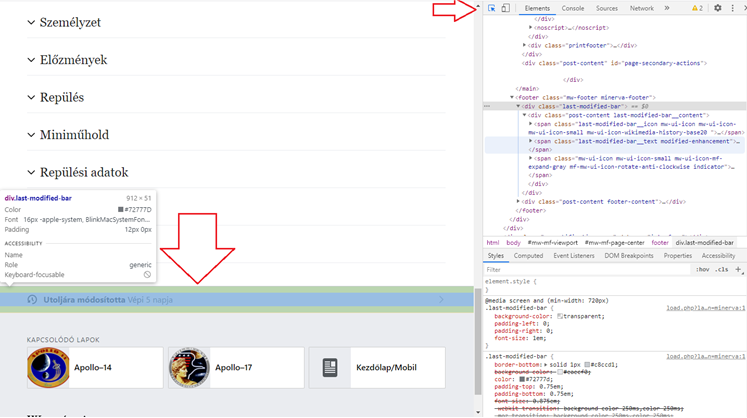The image size is (747, 418).
Task: Open DevTools settings gear
Action: [717, 8]
